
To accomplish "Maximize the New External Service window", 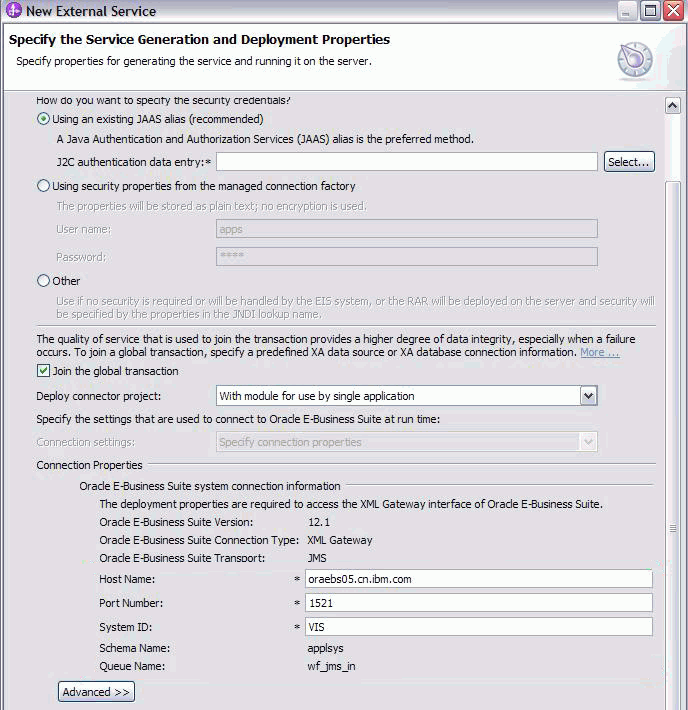I will (x=650, y=10).
